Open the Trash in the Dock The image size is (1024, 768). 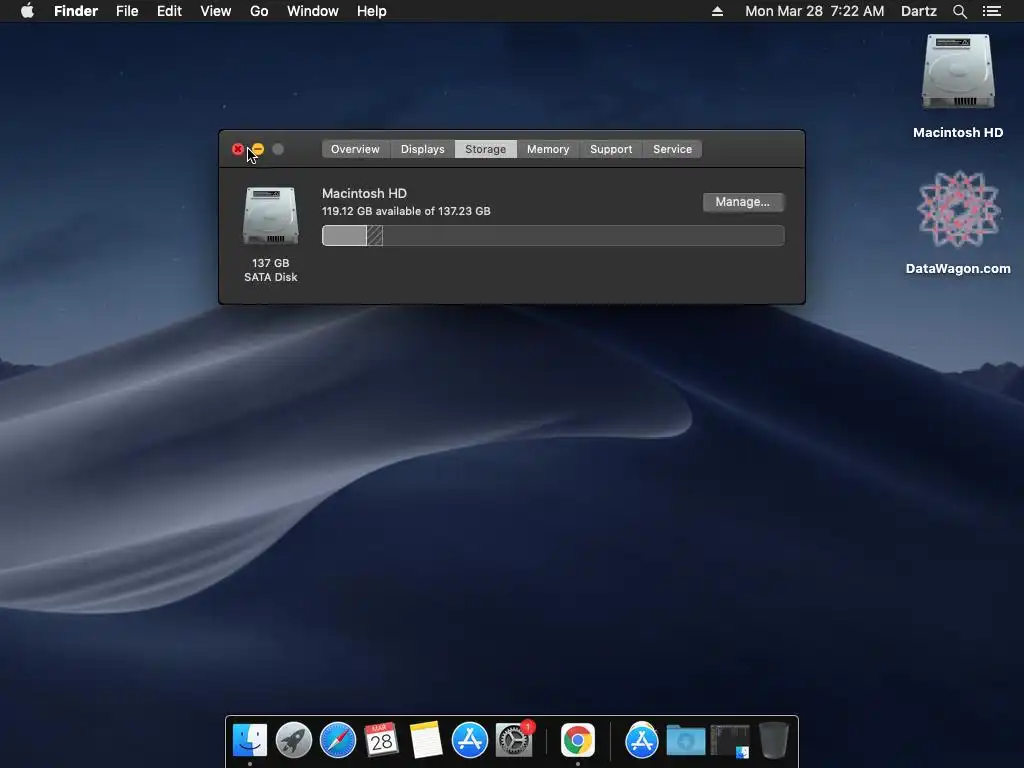(x=774, y=740)
